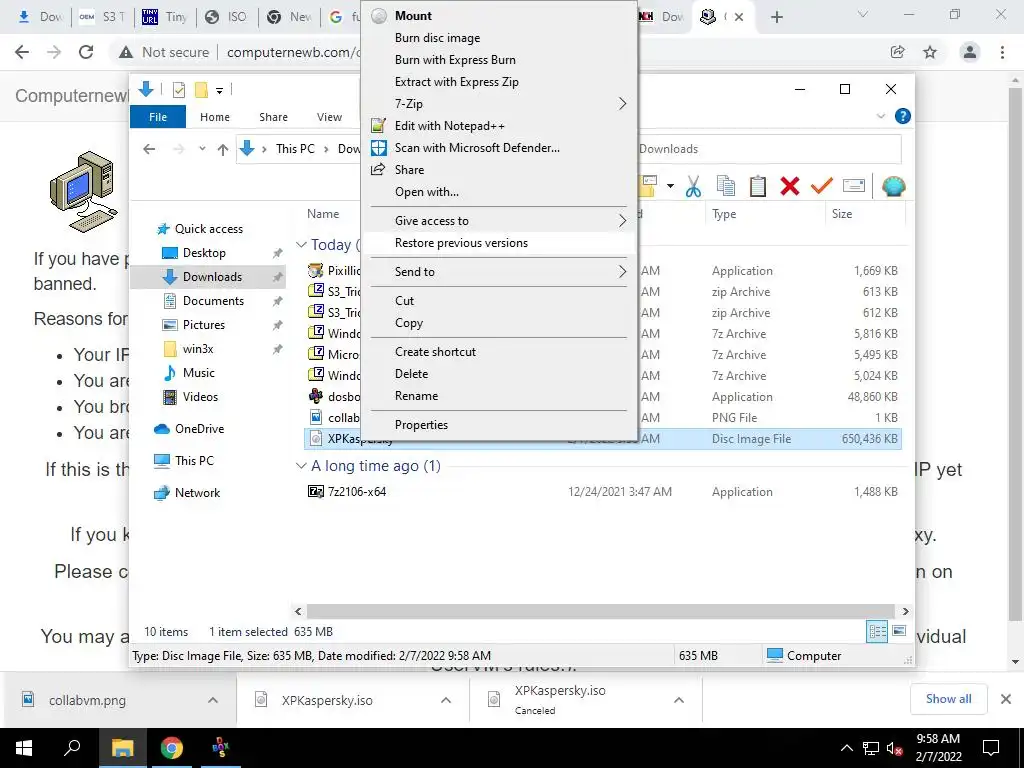Click the red X Delete toolbar icon
Image resolution: width=1024 pixels, height=768 pixels.
coord(790,187)
